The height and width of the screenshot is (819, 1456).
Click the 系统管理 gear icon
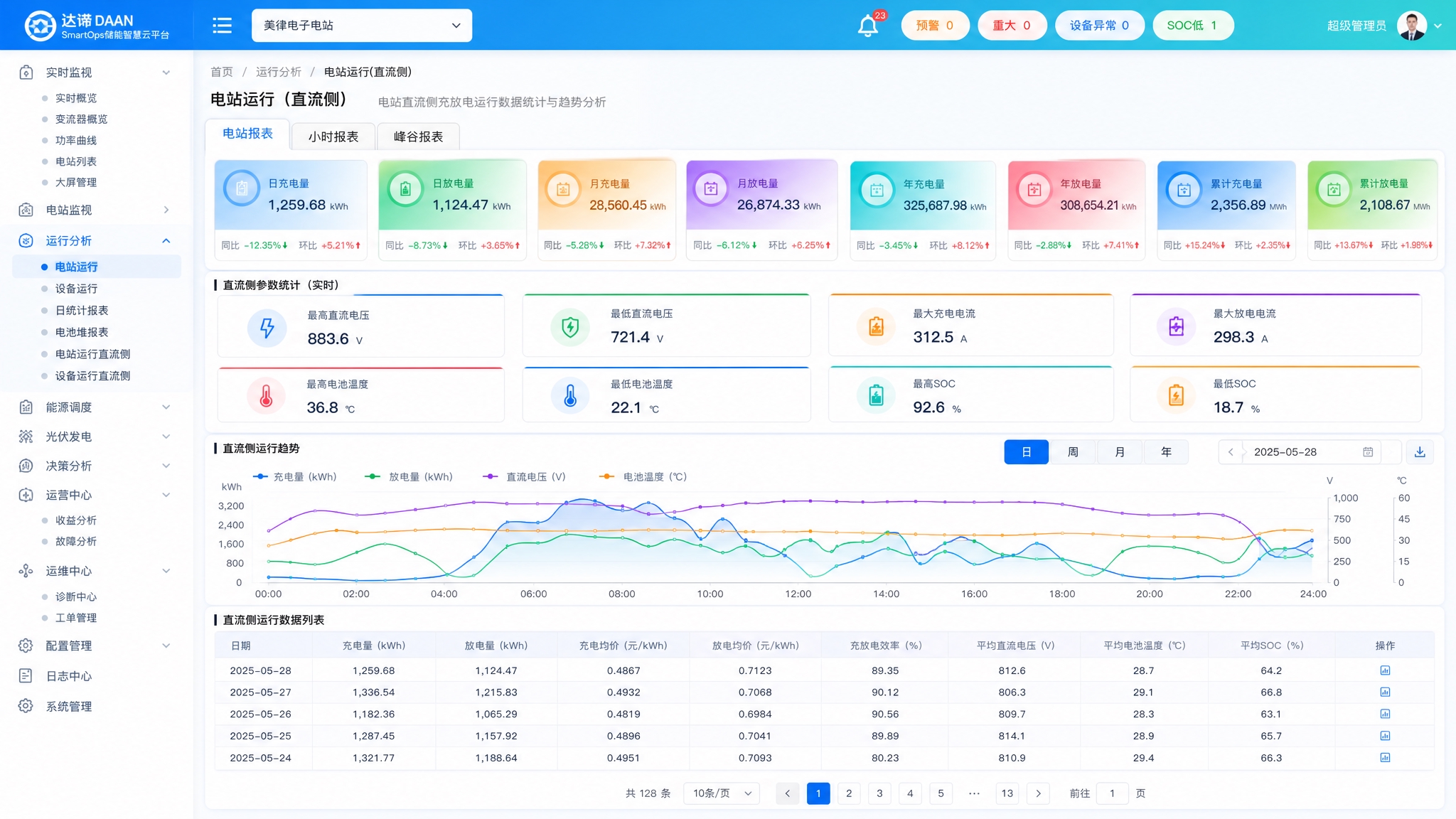point(26,706)
